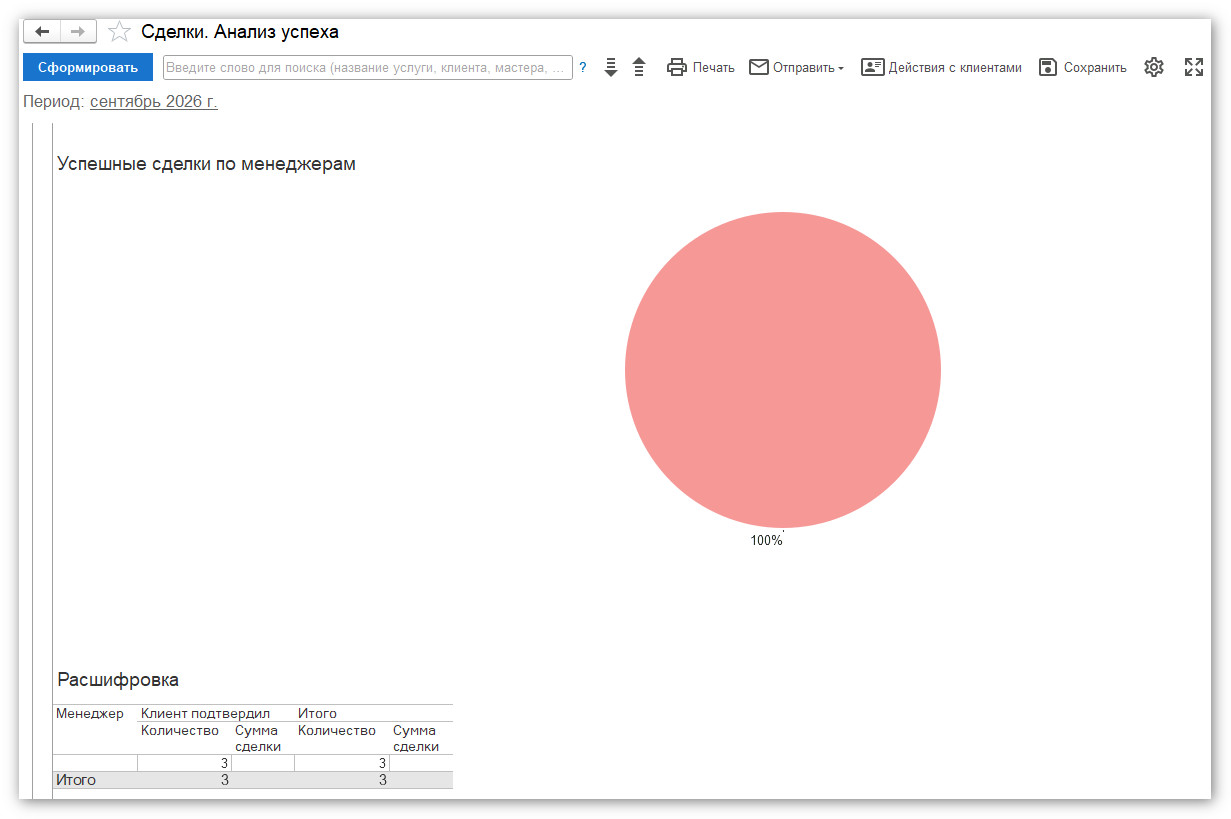Viewport: 1231px width, 819px height.
Task: Click the 100% pie chart label
Action: (767, 541)
